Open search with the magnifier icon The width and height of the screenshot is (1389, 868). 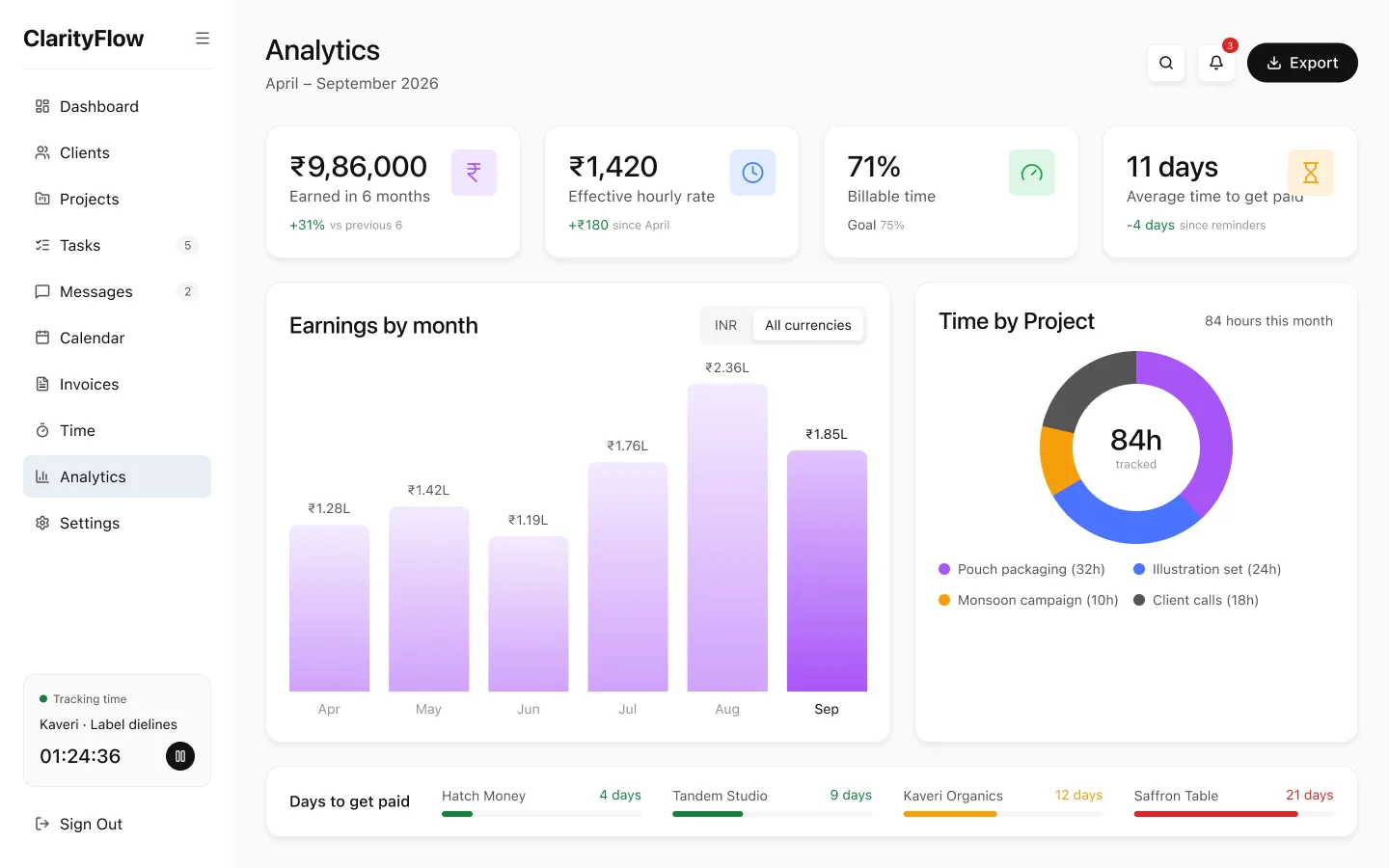click(1166, 63)
